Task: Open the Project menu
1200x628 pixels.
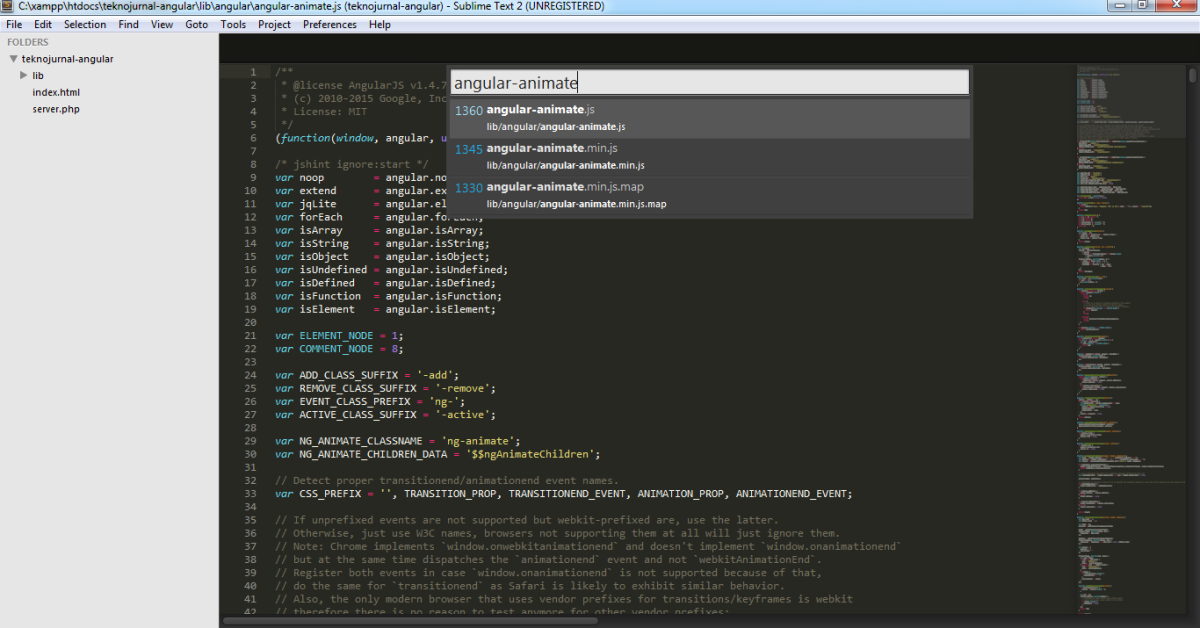Action: (274, 24)
